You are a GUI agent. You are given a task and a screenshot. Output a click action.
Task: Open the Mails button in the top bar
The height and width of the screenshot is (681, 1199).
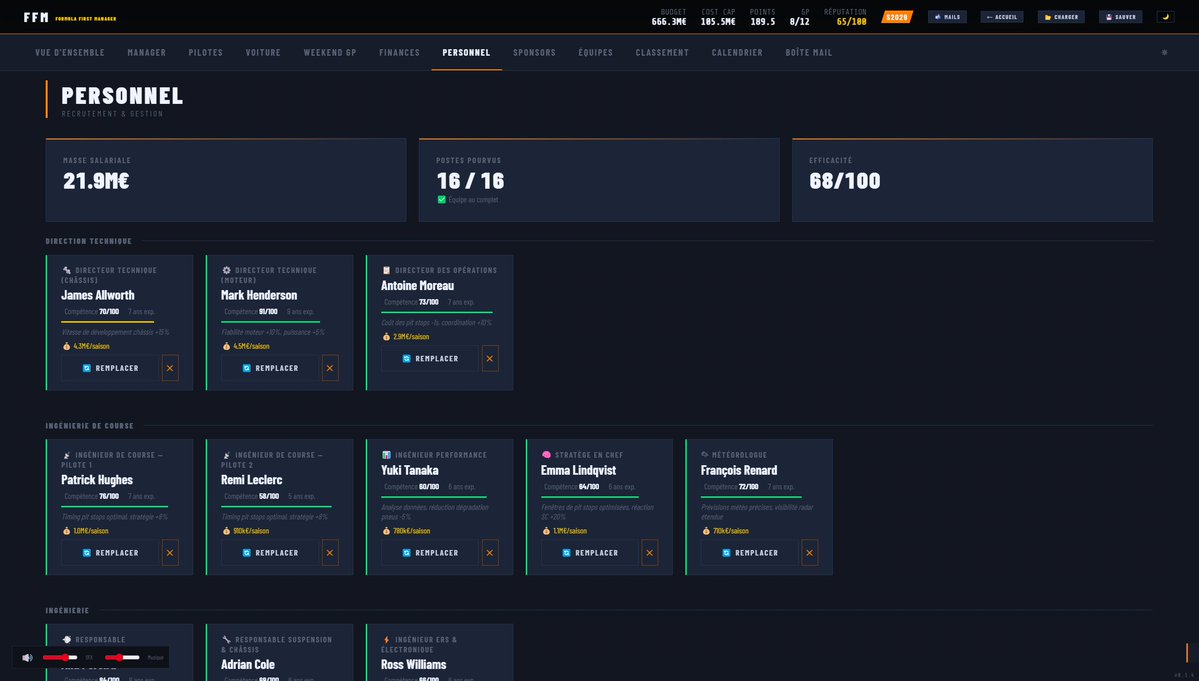tap(947, 17)
